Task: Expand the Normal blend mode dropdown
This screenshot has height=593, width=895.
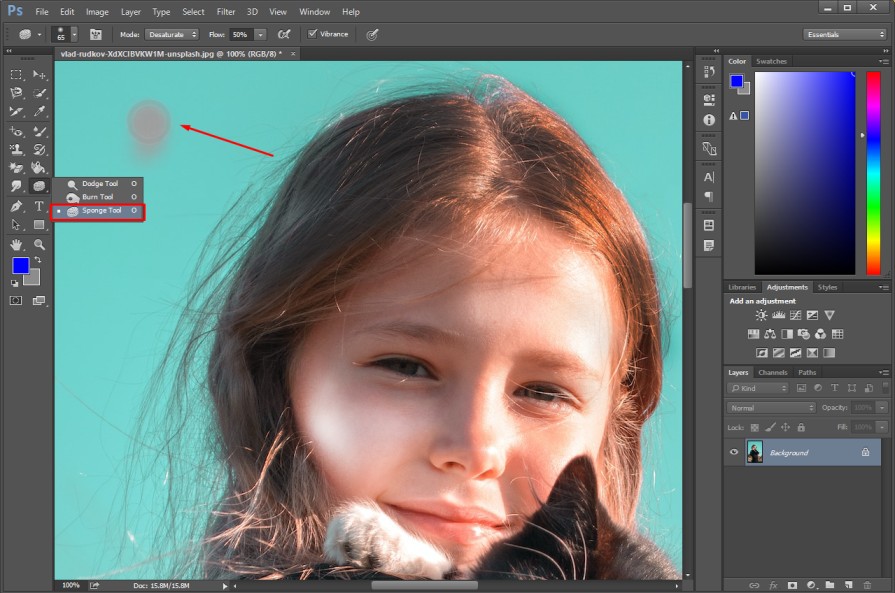Action: click(771, 408)
